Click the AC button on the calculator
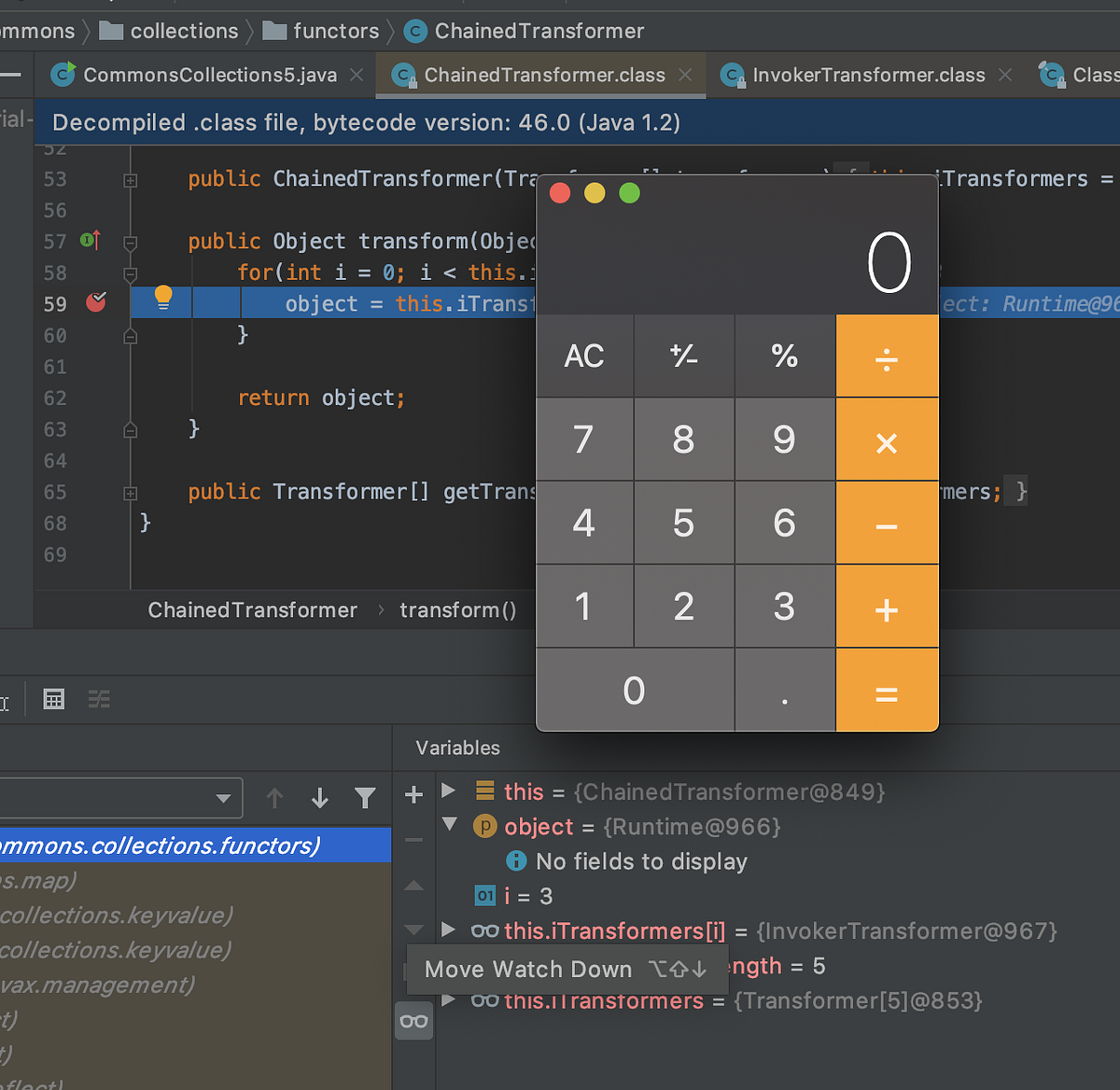Screen dimensions: 1120x1090 [584, 356]
